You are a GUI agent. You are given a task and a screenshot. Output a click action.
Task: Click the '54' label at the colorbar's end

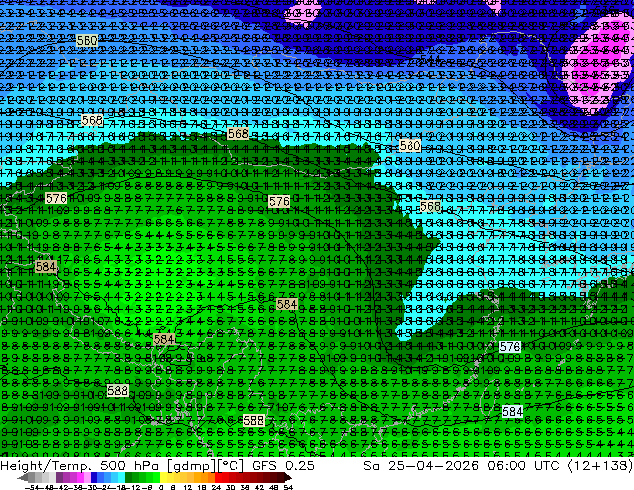[288, 487]
